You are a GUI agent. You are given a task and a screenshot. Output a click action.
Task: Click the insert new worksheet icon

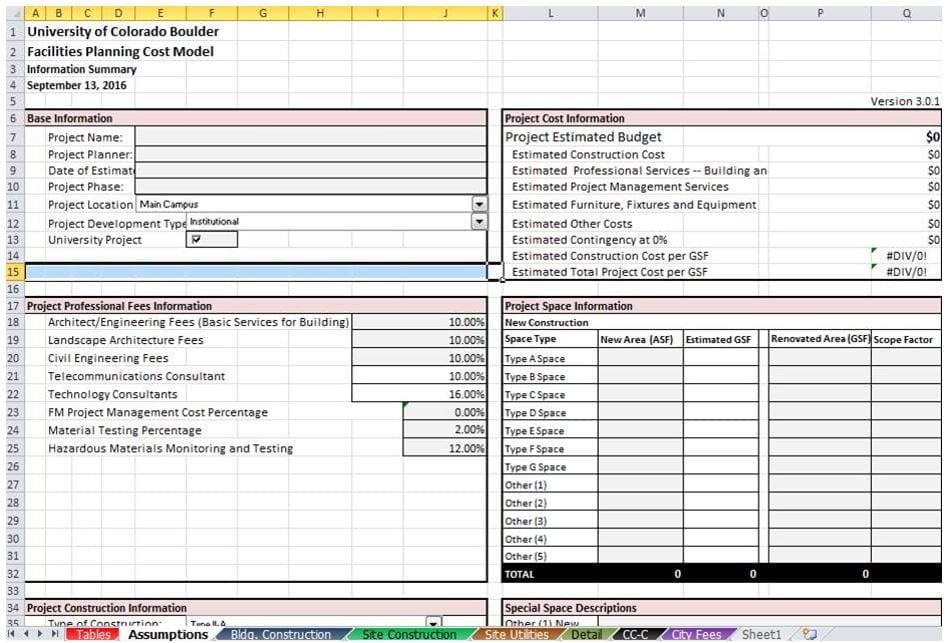click(x=809, y=635)
